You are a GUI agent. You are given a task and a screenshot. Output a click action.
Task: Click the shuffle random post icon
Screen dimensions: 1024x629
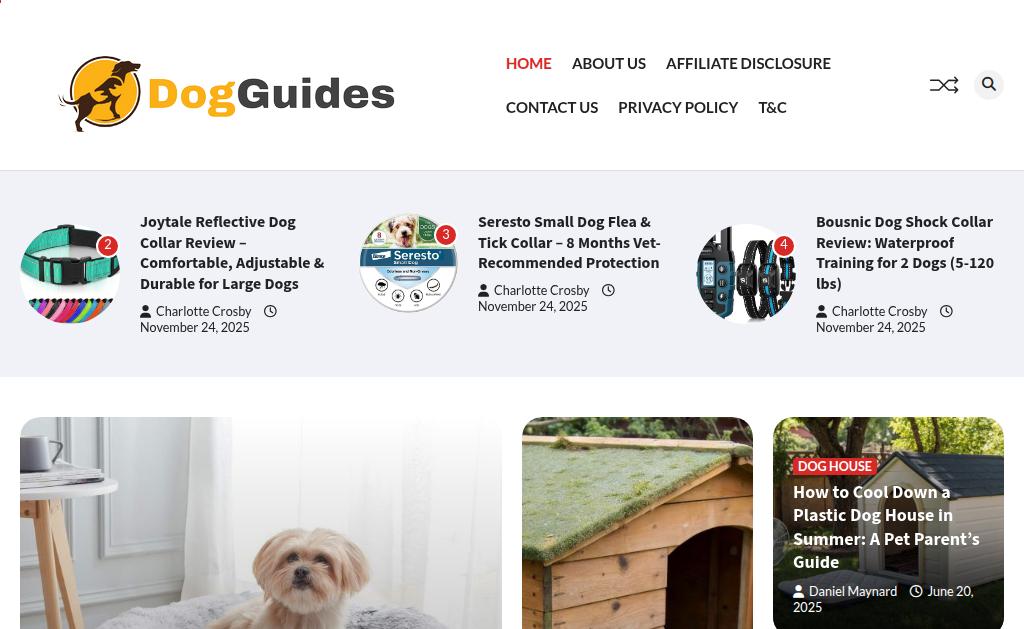(x=944, y=85)
